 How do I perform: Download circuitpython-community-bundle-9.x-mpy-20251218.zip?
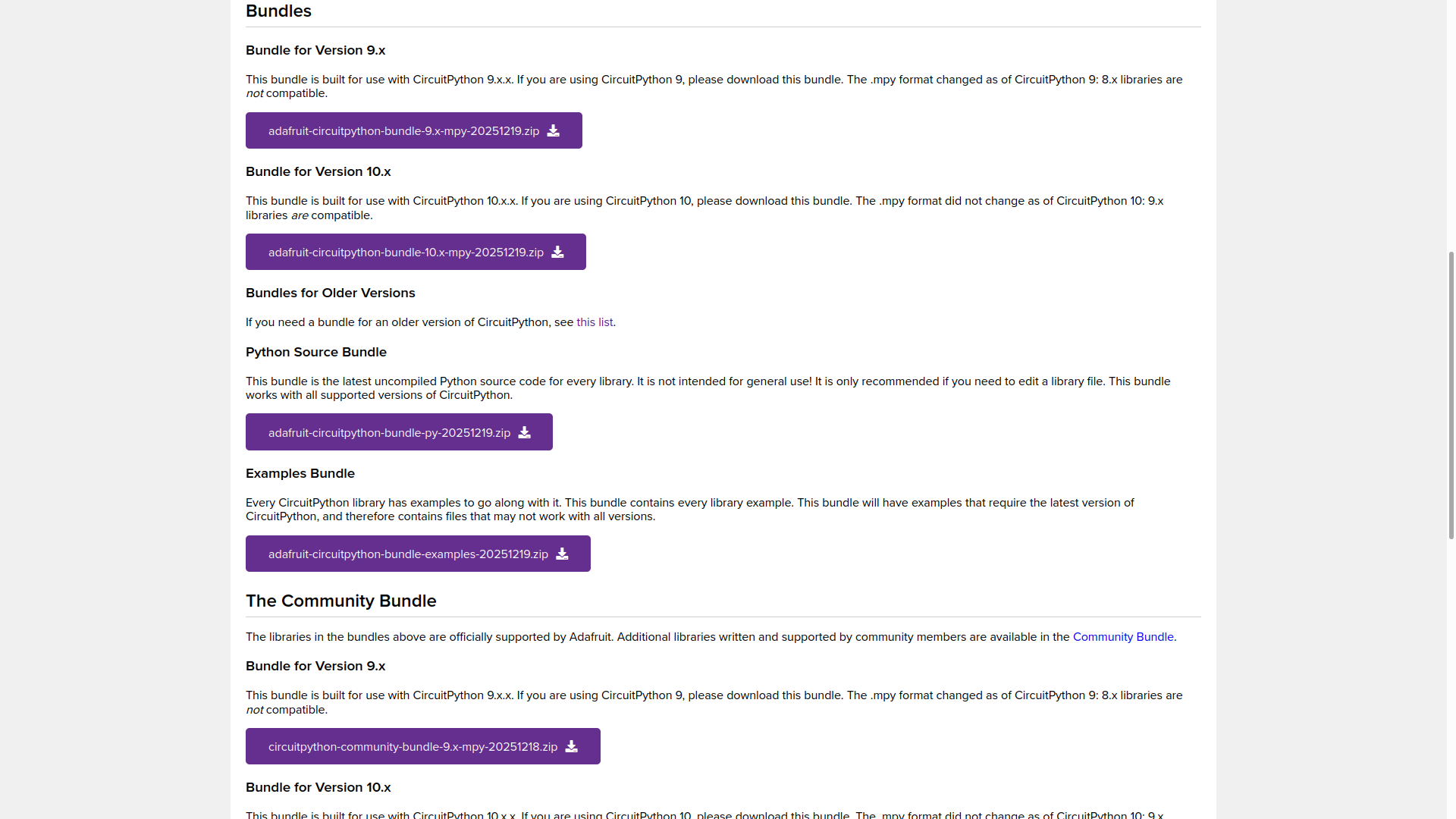[x=422, y=746]
